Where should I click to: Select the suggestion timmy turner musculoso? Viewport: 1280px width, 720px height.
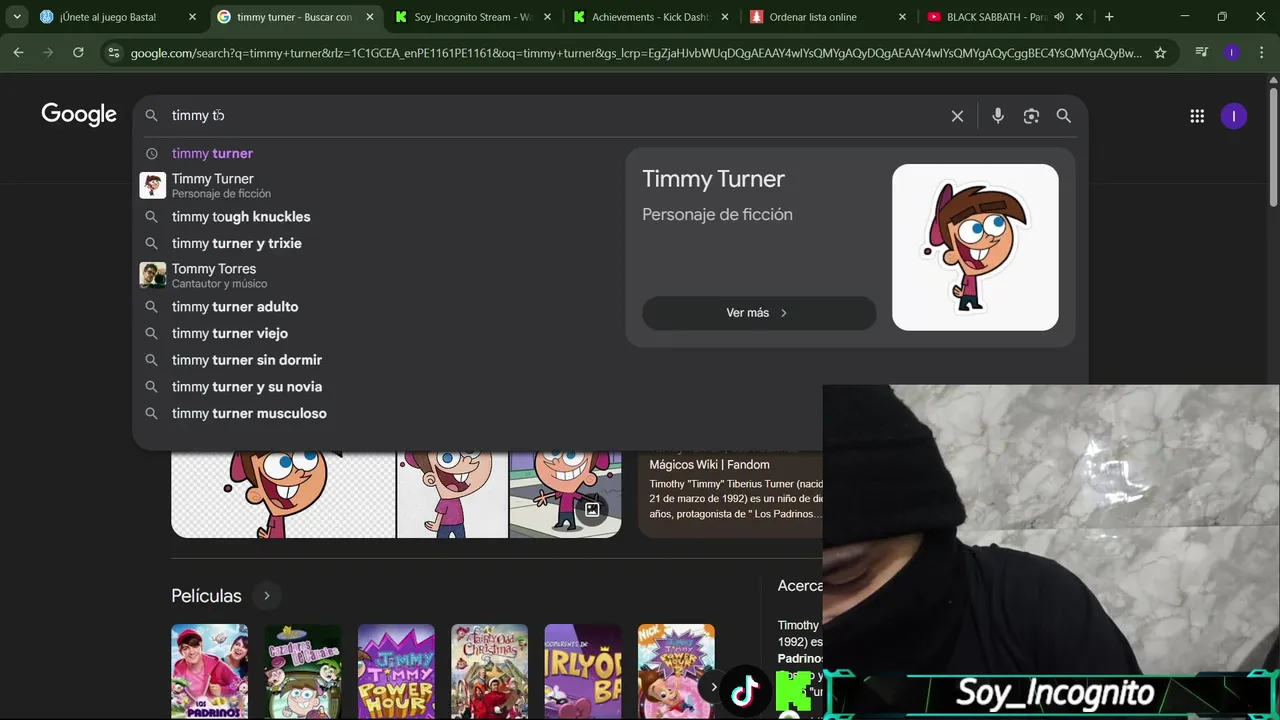click(249, 413)
